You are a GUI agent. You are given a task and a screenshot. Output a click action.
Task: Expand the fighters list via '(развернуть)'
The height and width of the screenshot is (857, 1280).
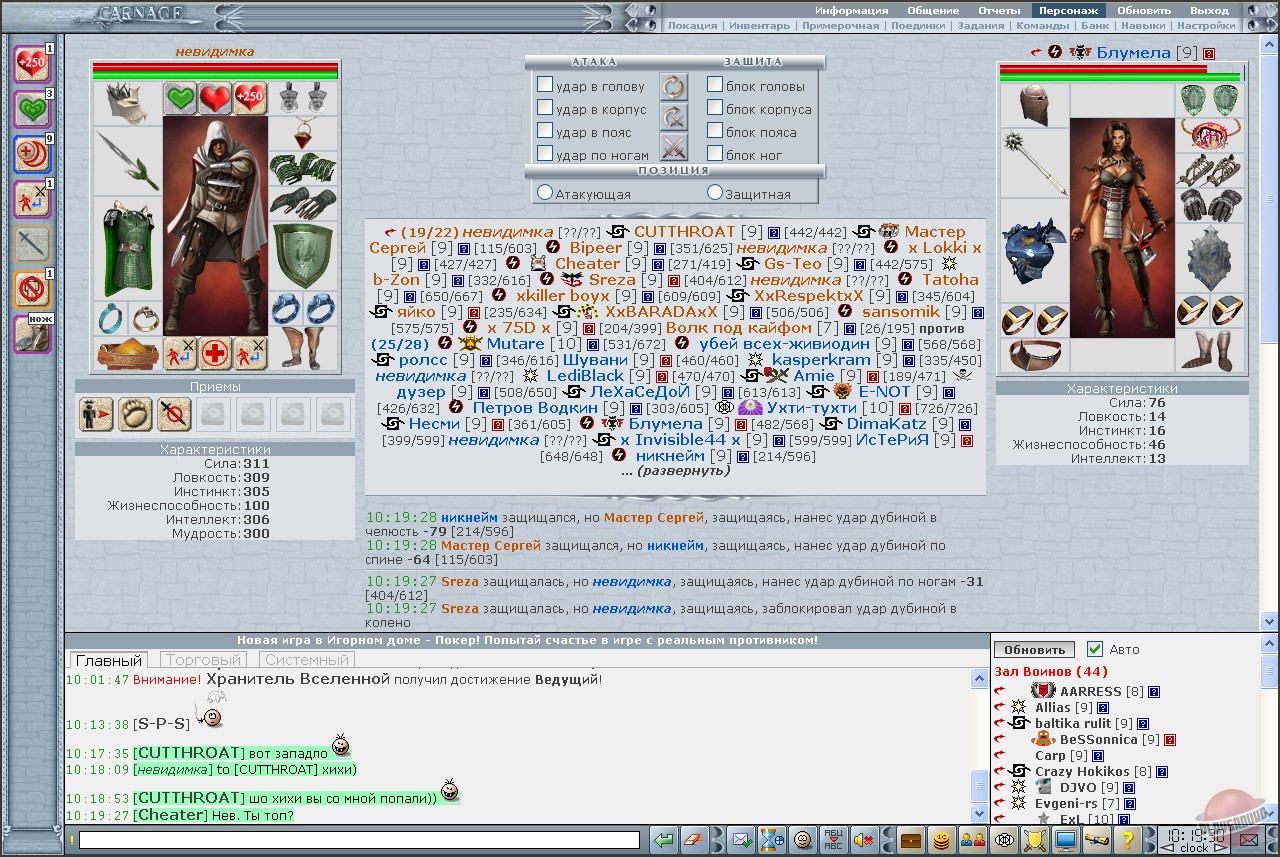pos(675,471)
